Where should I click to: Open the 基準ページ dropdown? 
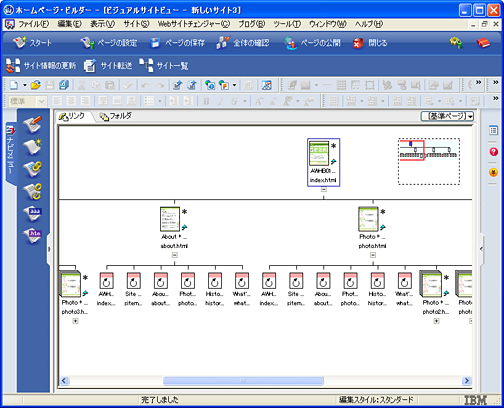coord(447,116)
